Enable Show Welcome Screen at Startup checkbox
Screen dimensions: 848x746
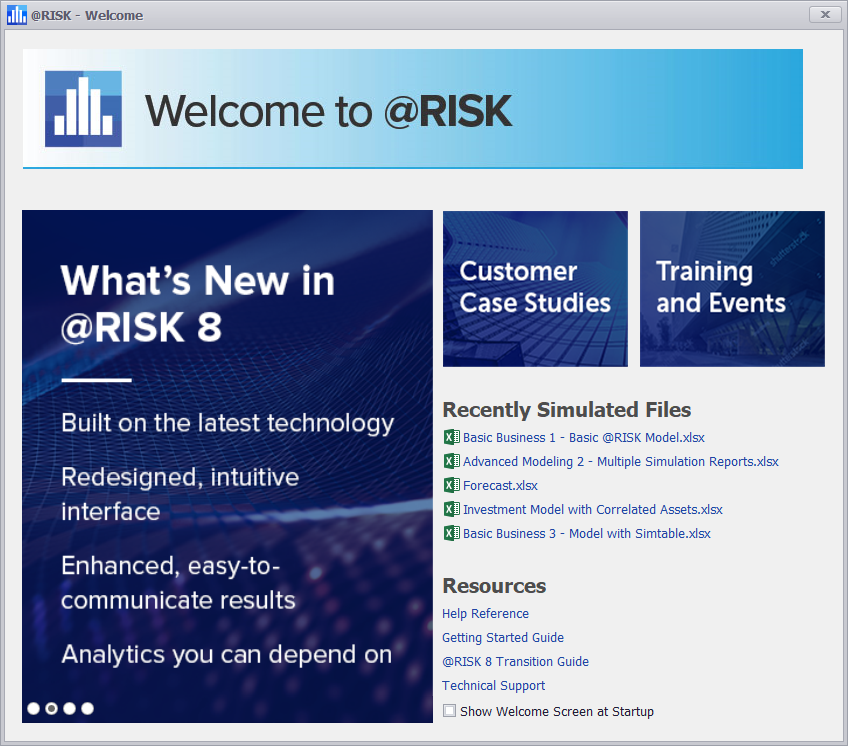pyautogui.click(x=450, y=711)
